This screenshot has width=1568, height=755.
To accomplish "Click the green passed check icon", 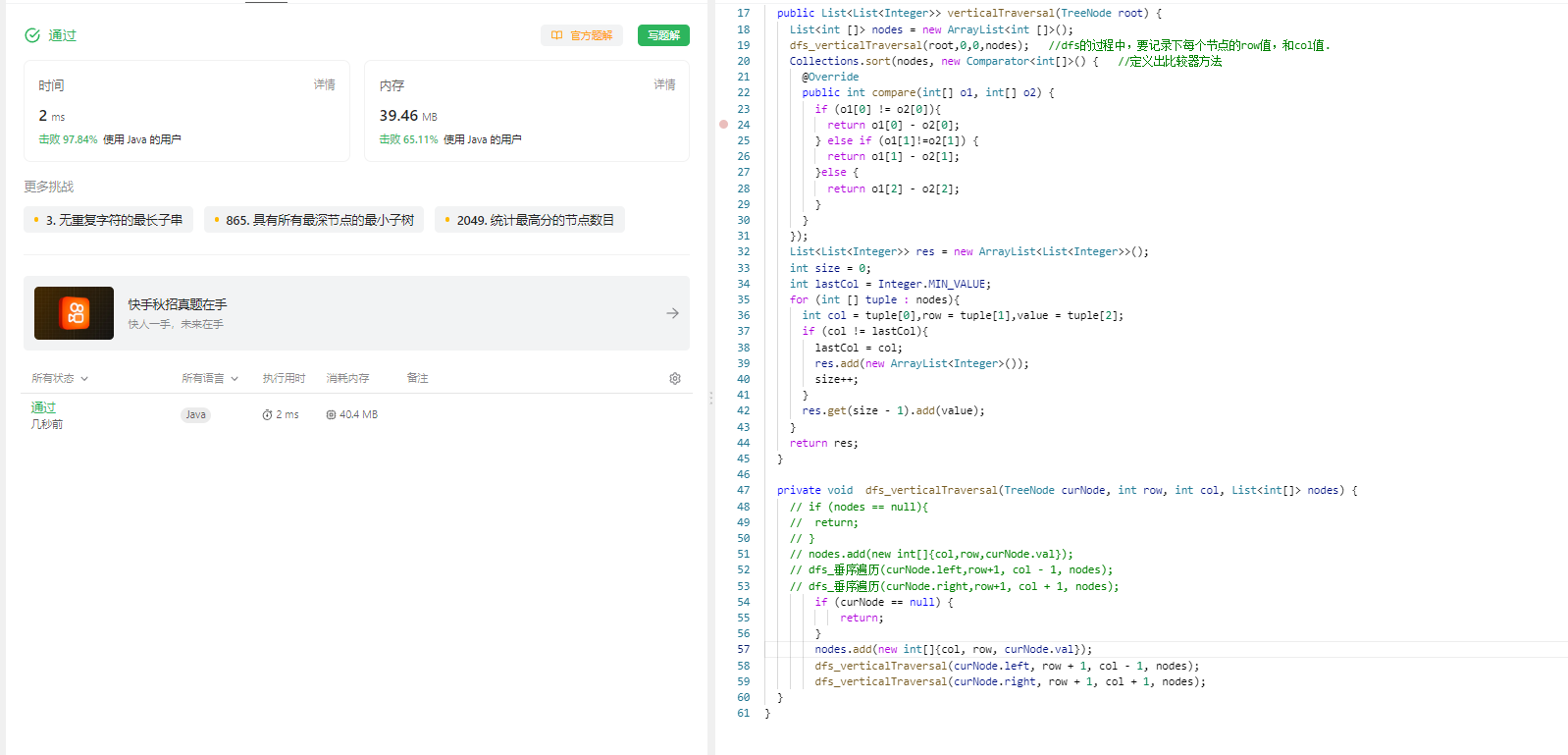I will pyautogui.click(x=32, y=35).
